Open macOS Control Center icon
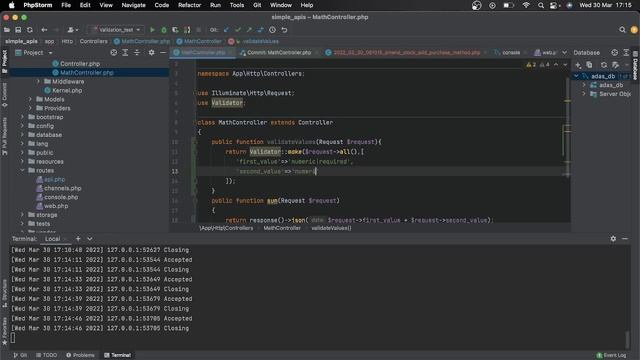This screenshot has width=640, height=360. click(x=553, y=5)
